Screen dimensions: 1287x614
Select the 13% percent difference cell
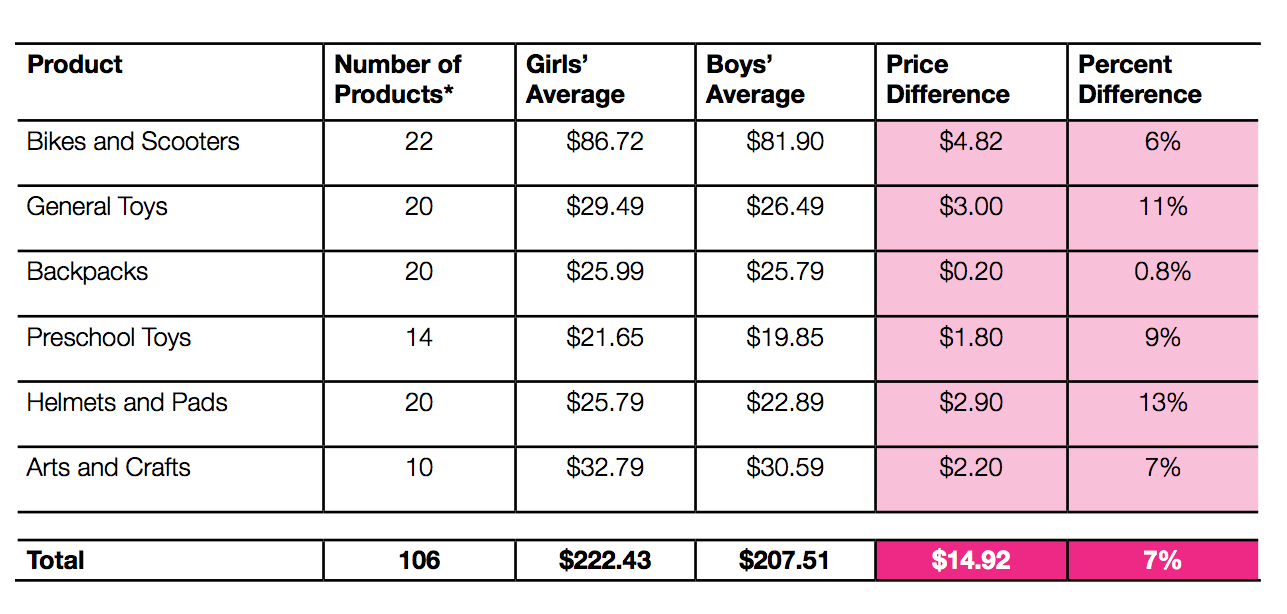(1162, 403)
